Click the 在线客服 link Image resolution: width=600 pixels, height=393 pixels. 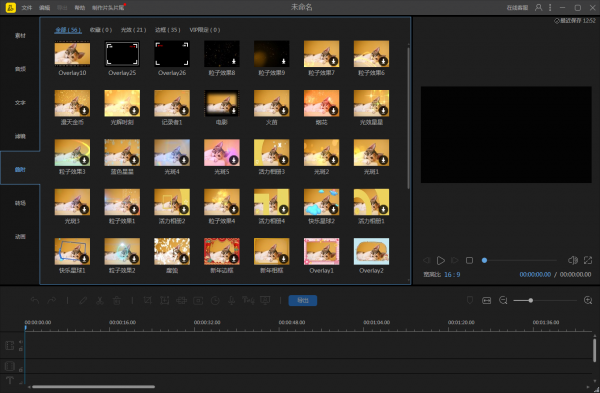coord(517,8)
